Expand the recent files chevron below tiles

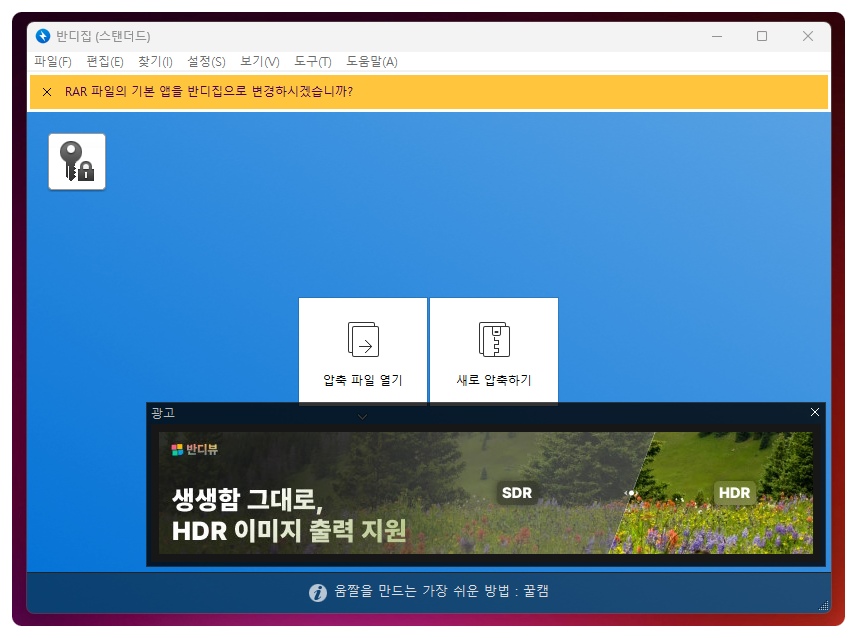362,417
